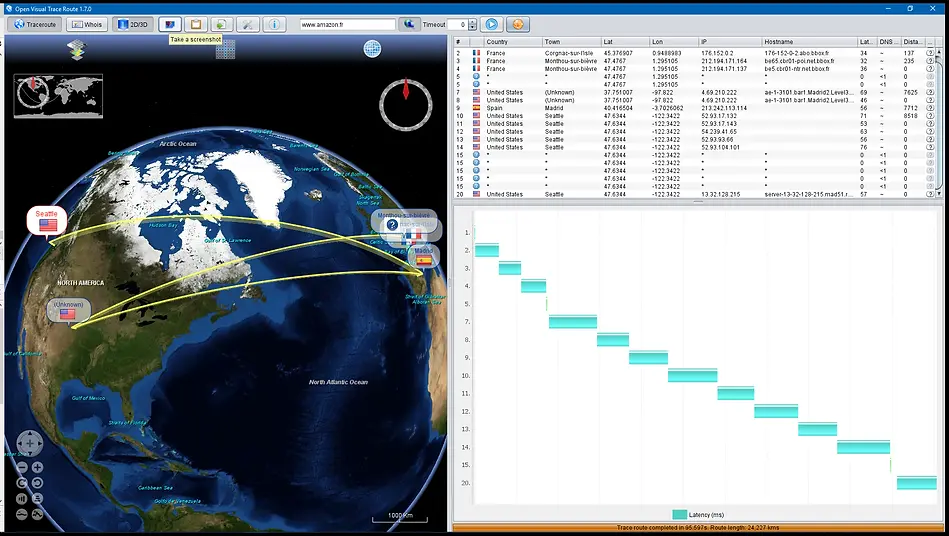Select the Spain Madrid hop row

(694, 108)
